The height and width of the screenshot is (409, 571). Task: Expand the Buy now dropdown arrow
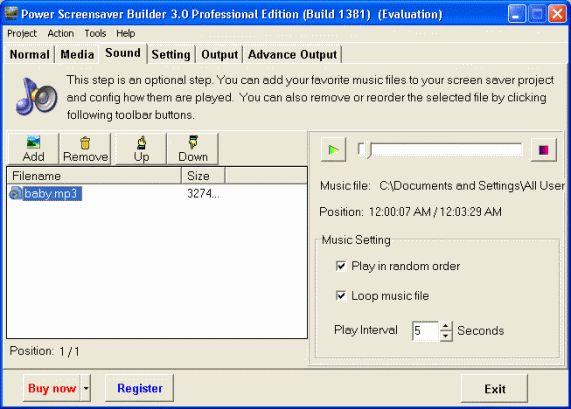[x=86, y=388]
